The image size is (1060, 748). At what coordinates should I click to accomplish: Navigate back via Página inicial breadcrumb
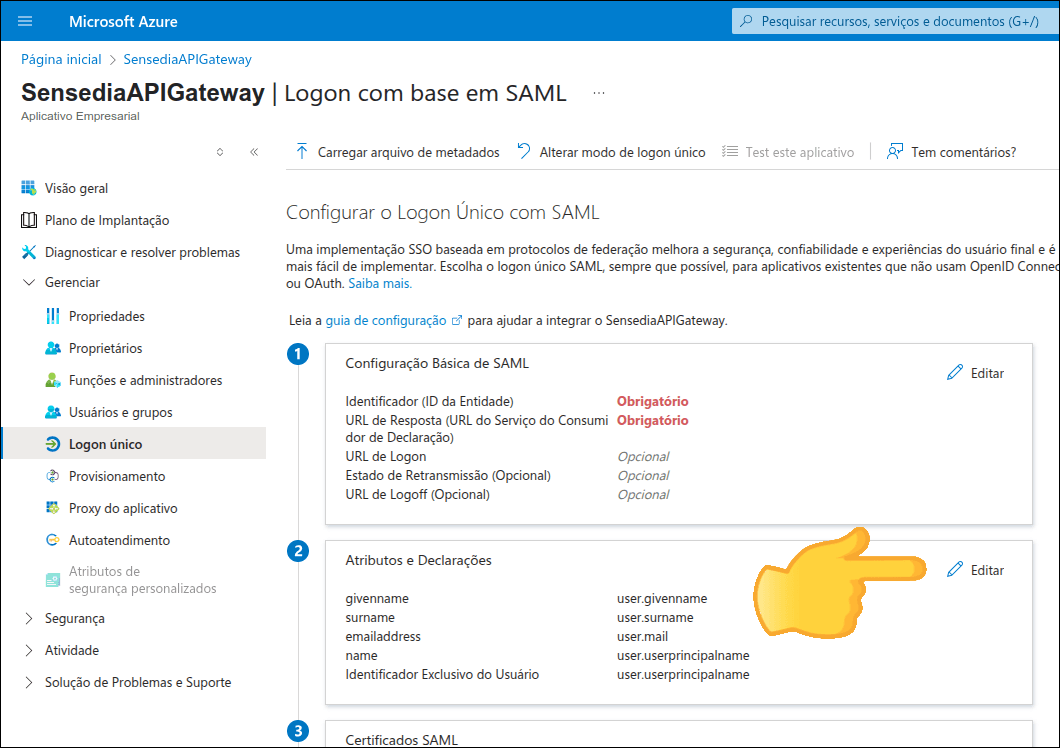tap(61, 59)
